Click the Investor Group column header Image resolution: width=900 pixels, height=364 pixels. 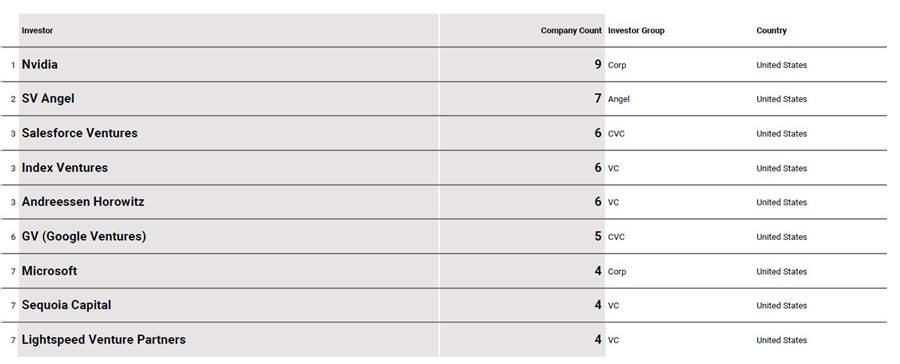[x=636, y=30]
